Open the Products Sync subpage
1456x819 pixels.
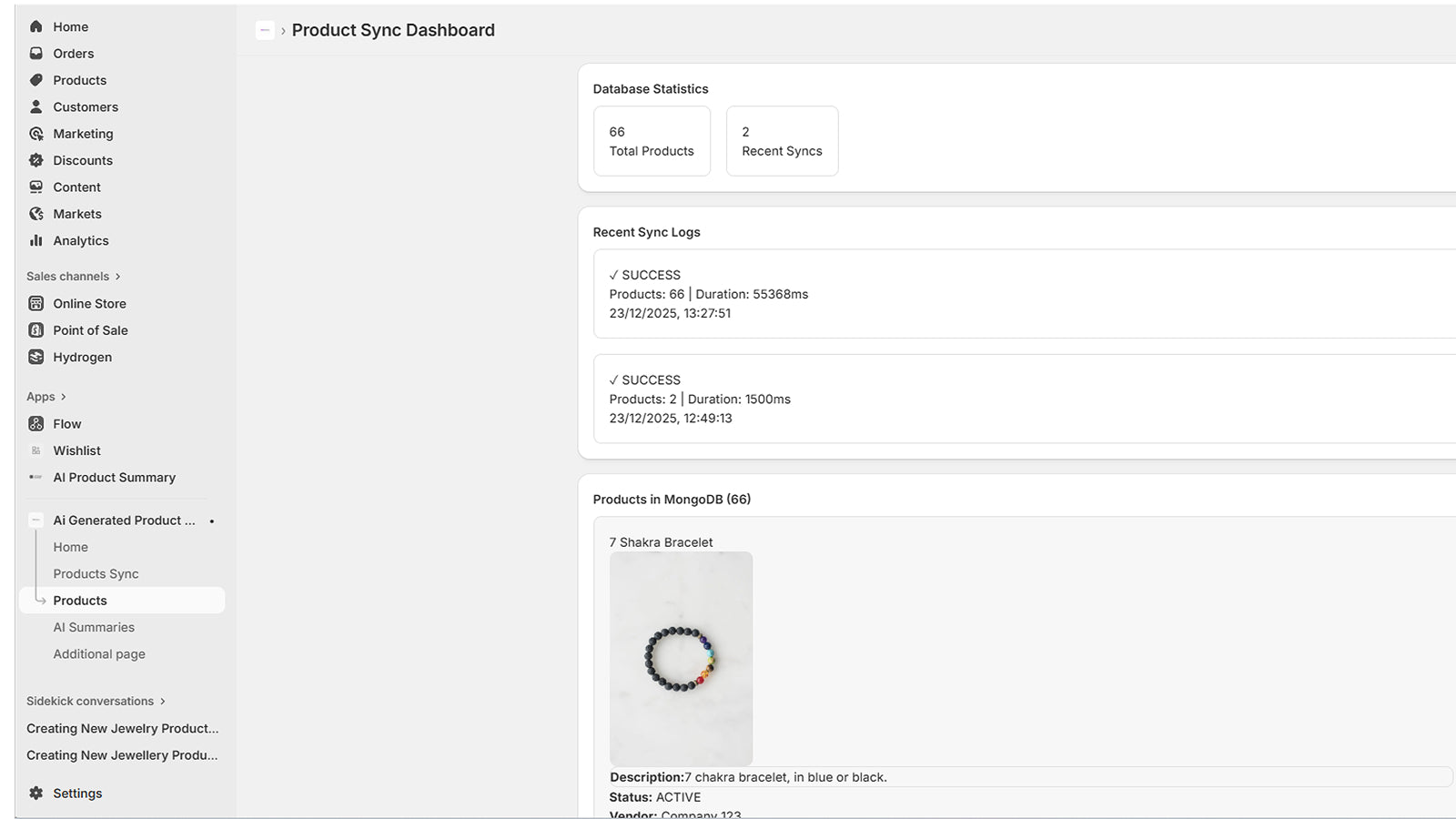pyautogui.click(x=96, y=573)
